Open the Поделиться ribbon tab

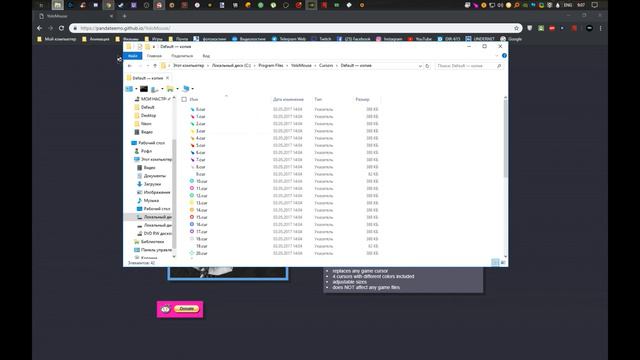click(x=182, y=56)
